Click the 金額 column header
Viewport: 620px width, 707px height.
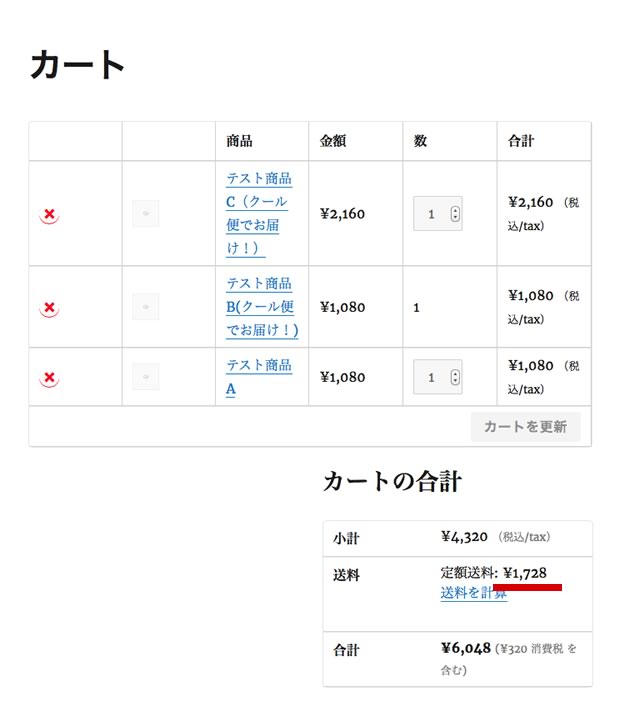click(333, 141)
